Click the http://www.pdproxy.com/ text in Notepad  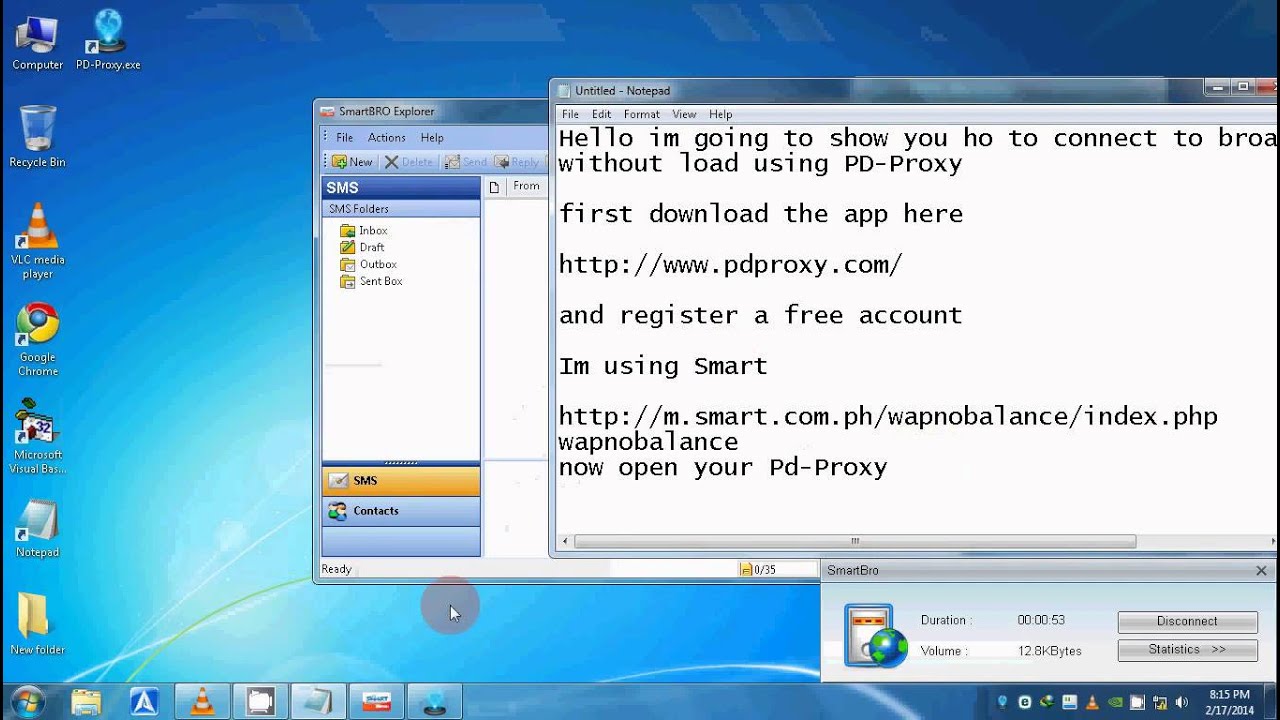(x=730, y=264)
